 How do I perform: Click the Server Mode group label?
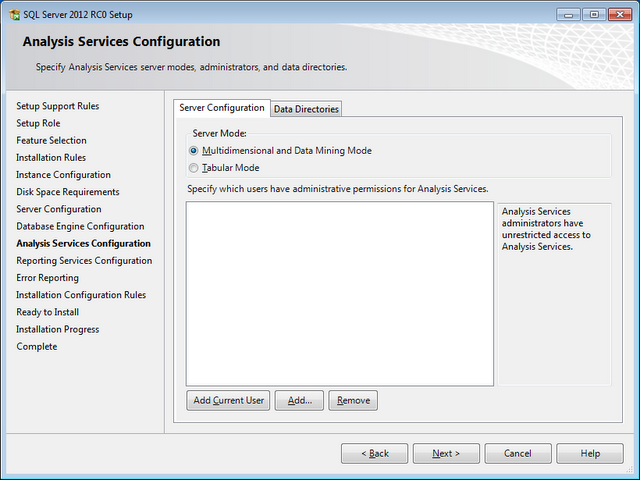pyautogui.click(x=220, y=133)
